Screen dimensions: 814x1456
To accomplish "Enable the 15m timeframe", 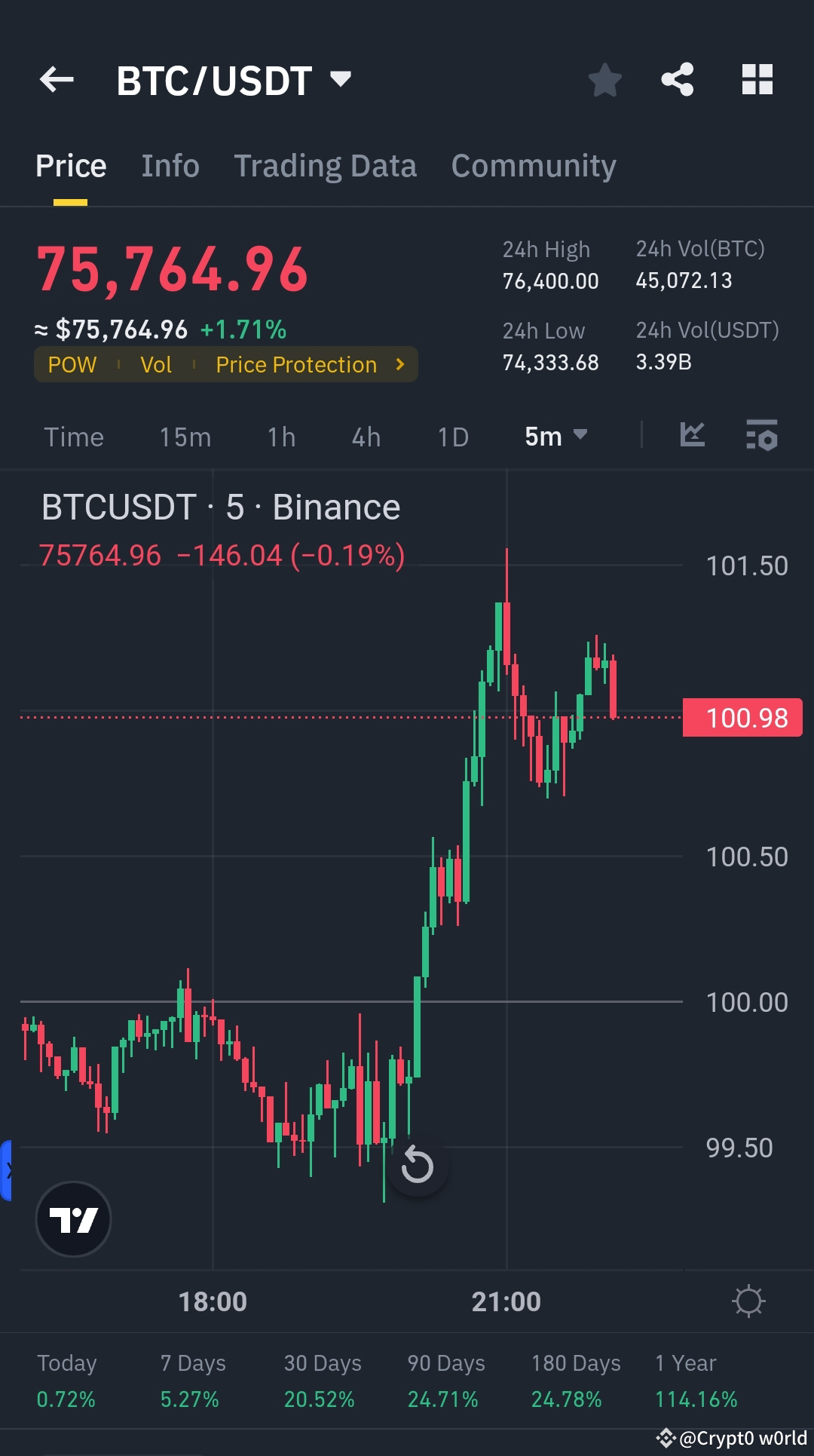I will click(x=185, y=437).
